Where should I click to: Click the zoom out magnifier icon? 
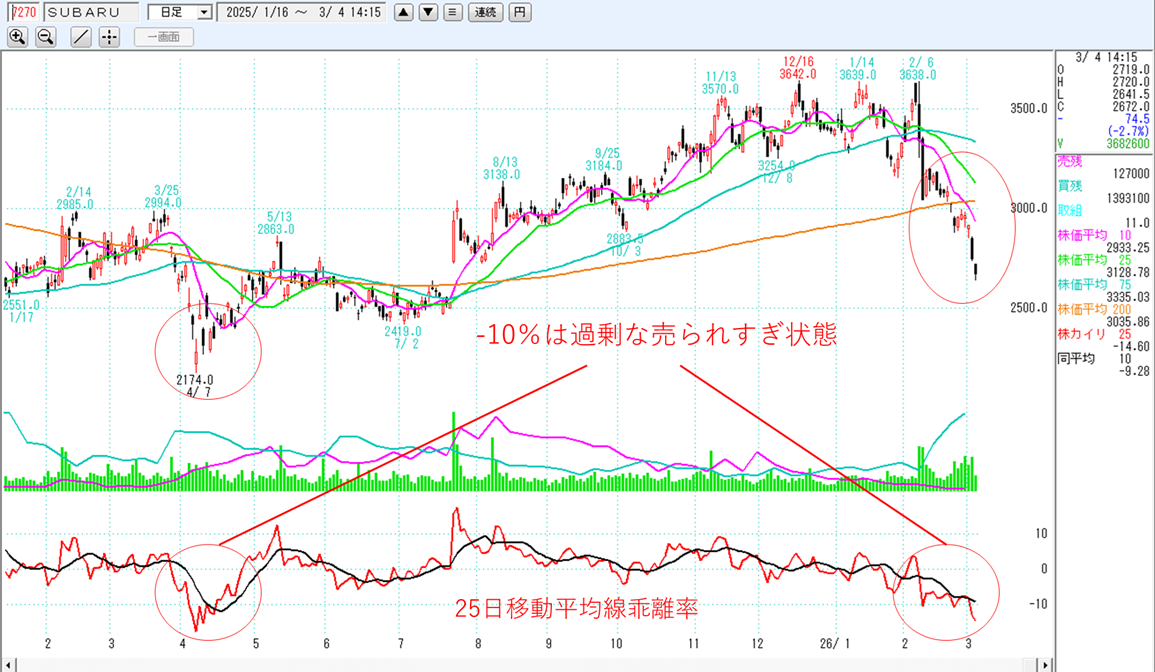coord(46,37)
